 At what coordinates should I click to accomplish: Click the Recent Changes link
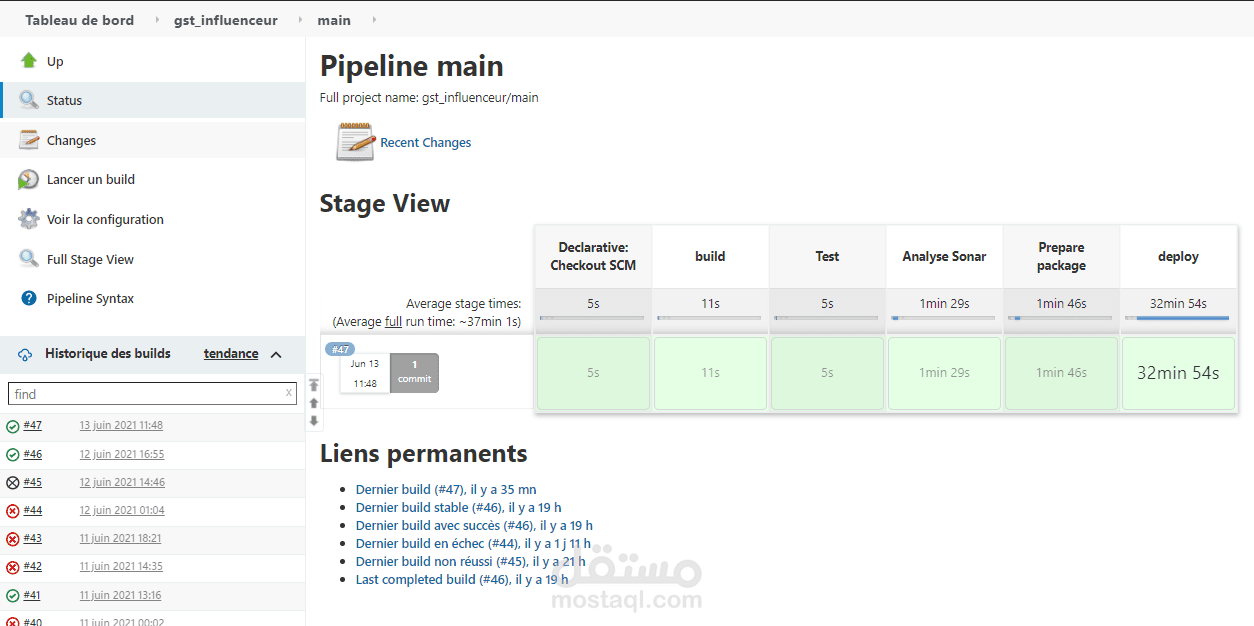click(425, 143)
